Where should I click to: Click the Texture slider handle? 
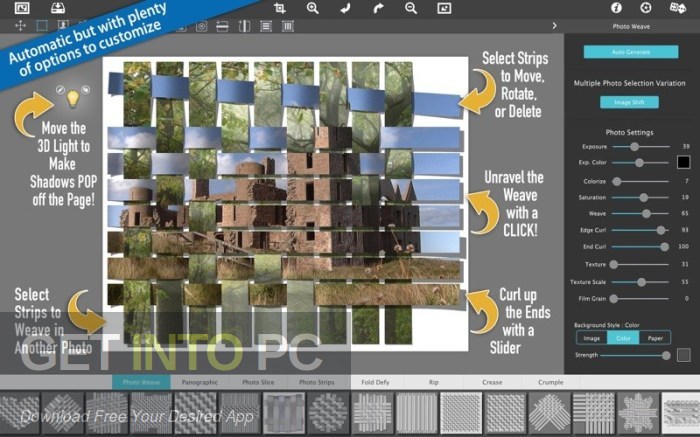pyautogui.click(x=614, y=265)
